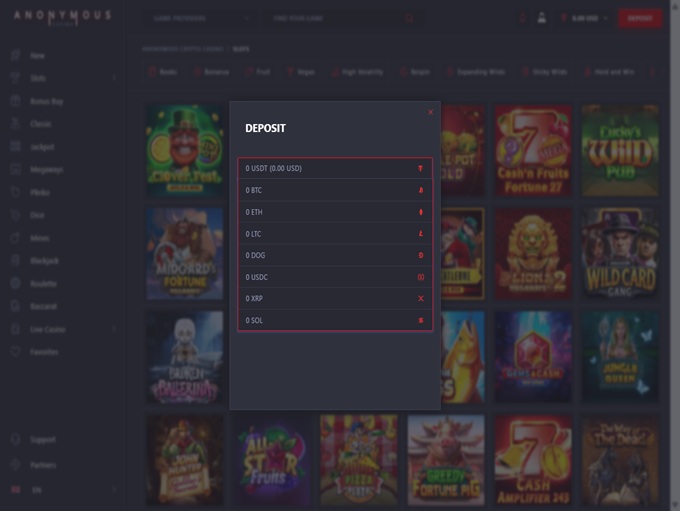Click the user profile icon in header
The height and width of the screenshot is (511, 680).
click(x=542, y=18)
